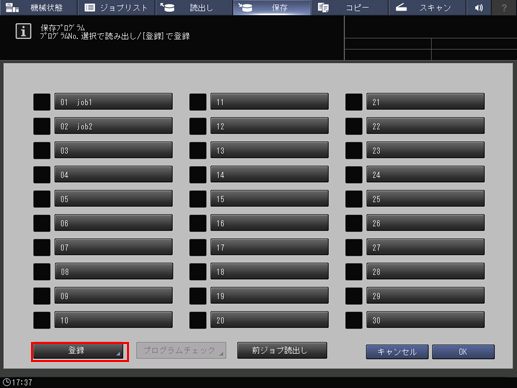Click the black indicator box beside 01 job1
The image size is (517, 388).
[x=42, y=102]
